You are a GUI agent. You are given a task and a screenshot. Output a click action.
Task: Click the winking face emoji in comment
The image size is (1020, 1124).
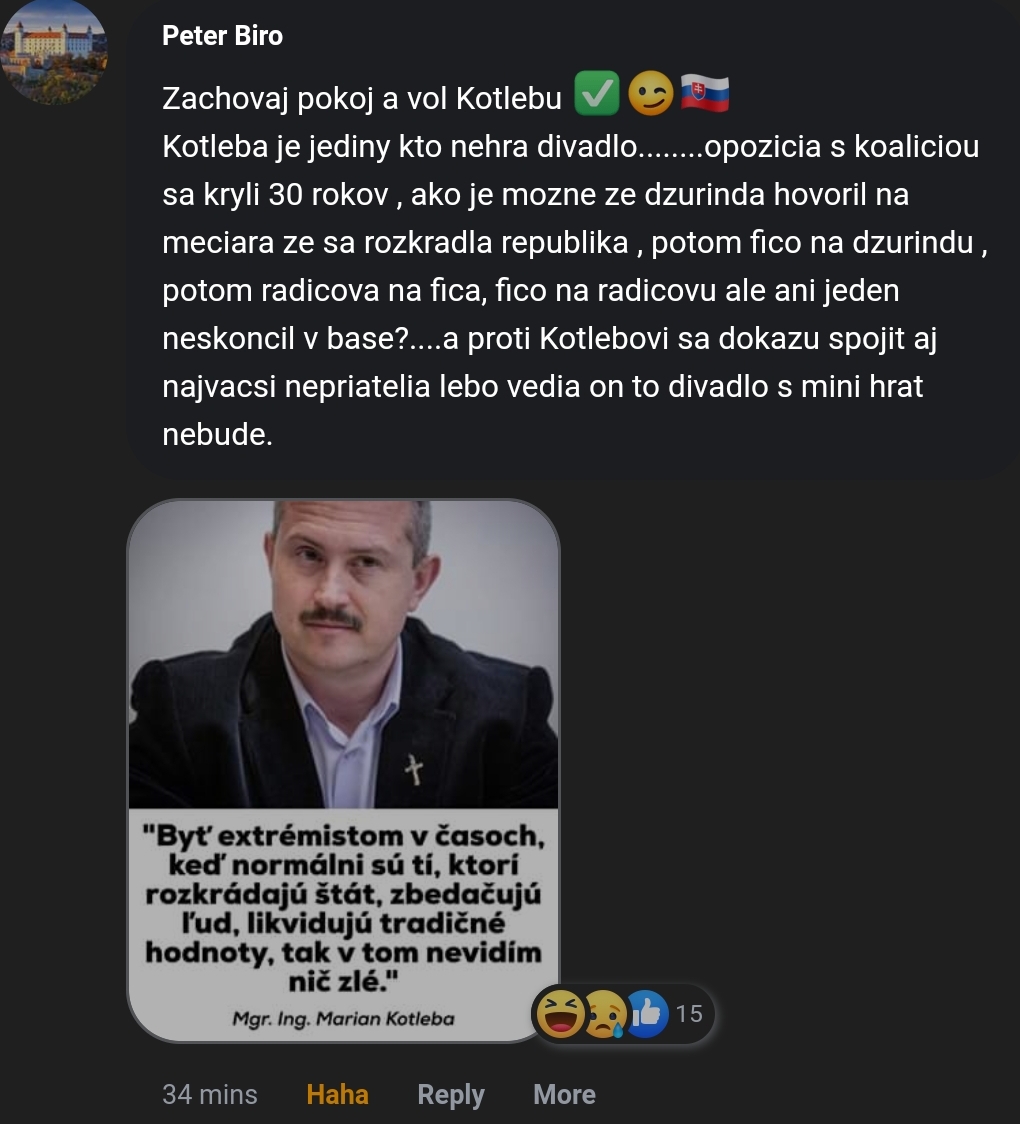pos(650,94)
